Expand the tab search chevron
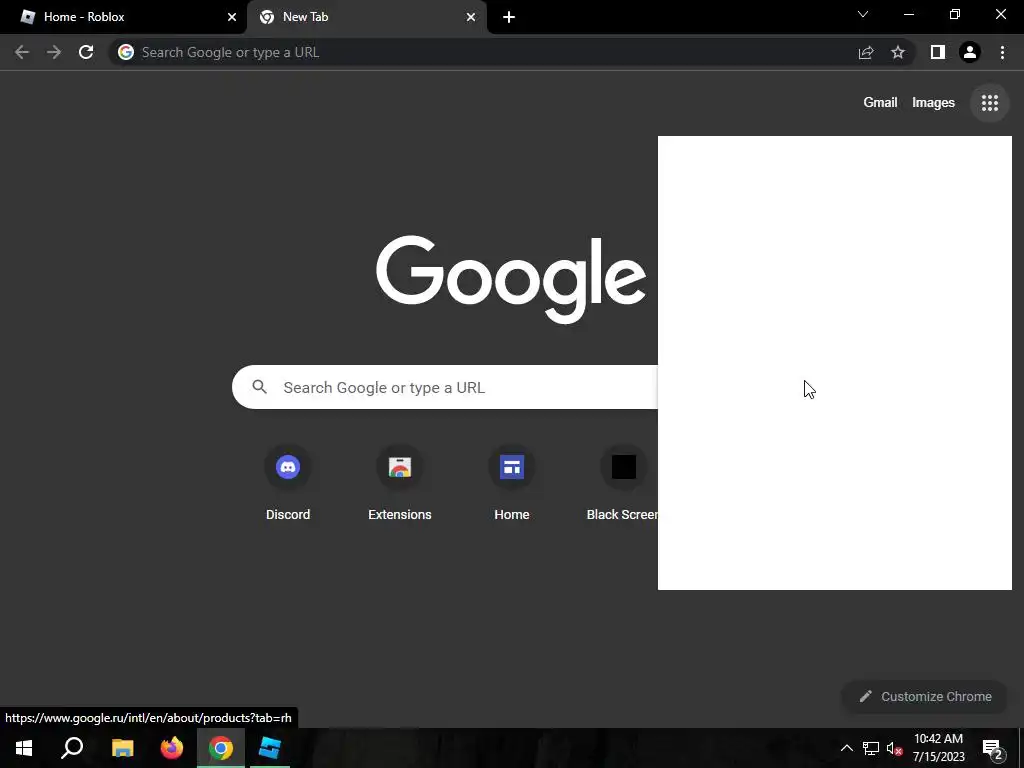The height and width of the screenshot is (768, 1024). (863, 14)
